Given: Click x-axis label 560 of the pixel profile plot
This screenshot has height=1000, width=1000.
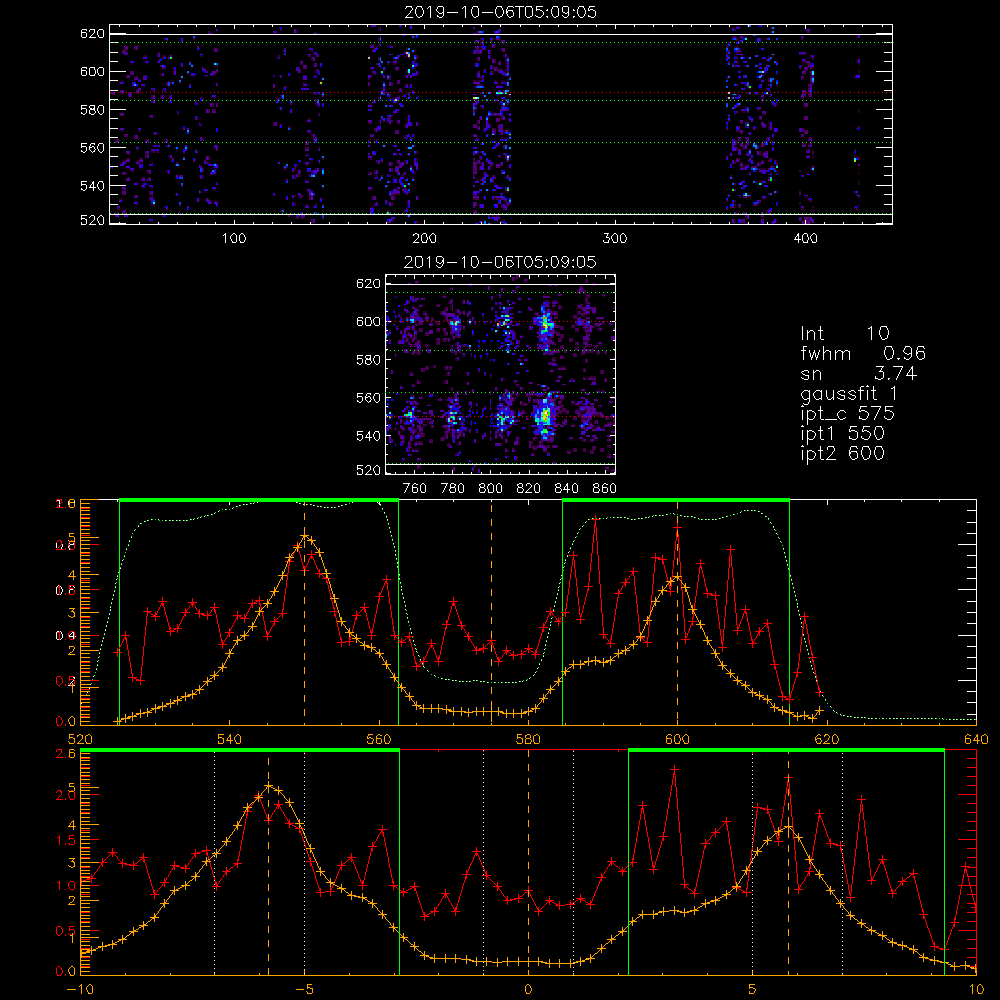Looking at the screenshot, I should coord(379,740).
